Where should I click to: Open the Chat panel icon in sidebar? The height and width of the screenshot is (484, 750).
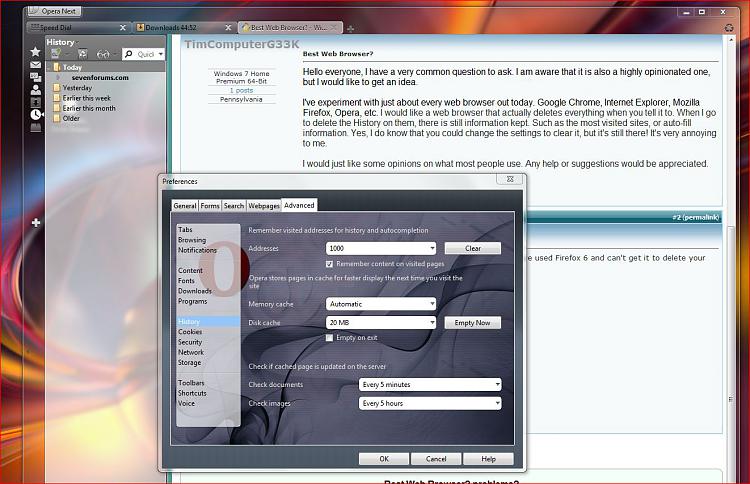click(x=35, y=77)
